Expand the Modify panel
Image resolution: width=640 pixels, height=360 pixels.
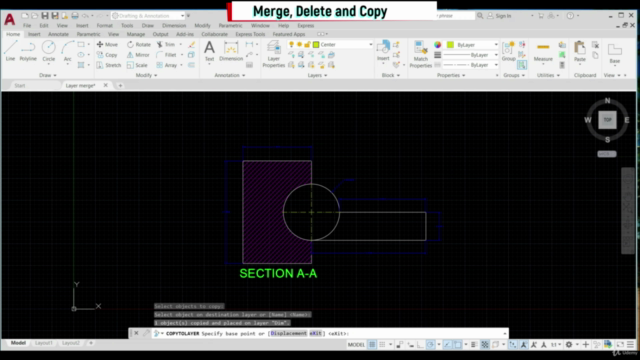tap(146, 75)
